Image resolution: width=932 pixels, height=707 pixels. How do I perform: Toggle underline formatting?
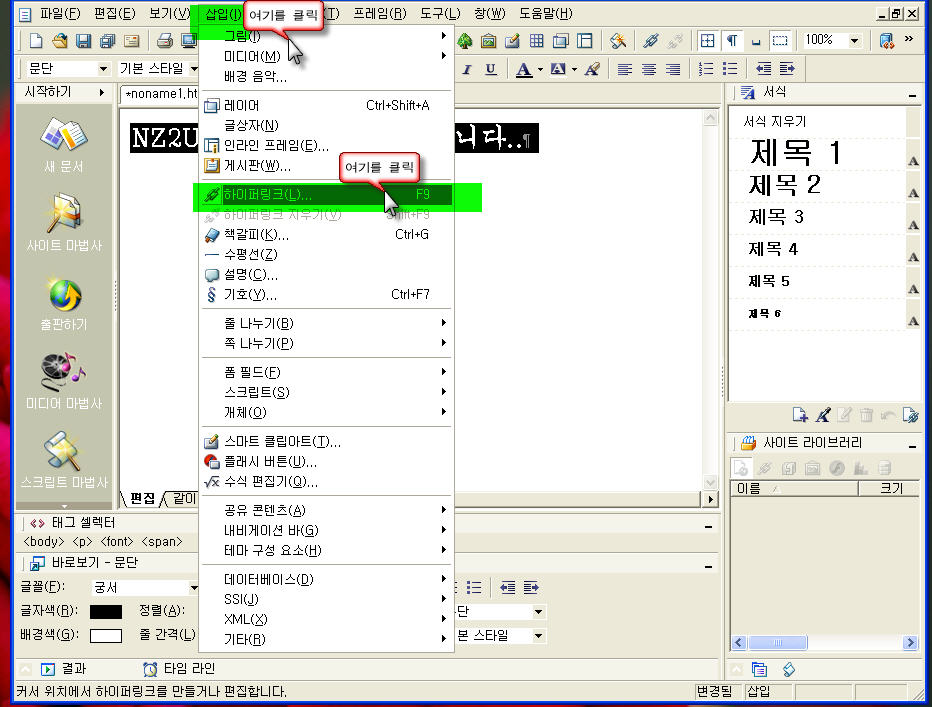tap(490, 69)
